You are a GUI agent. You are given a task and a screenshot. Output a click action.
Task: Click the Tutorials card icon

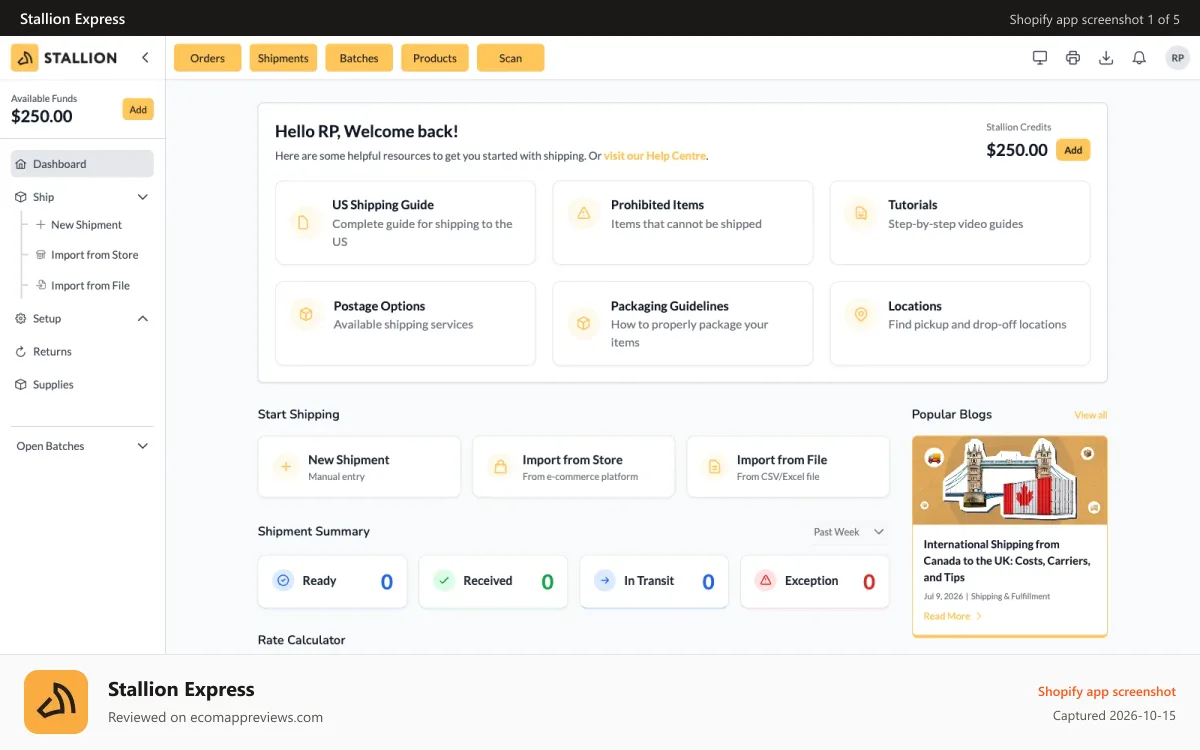(x=859, y=213)
